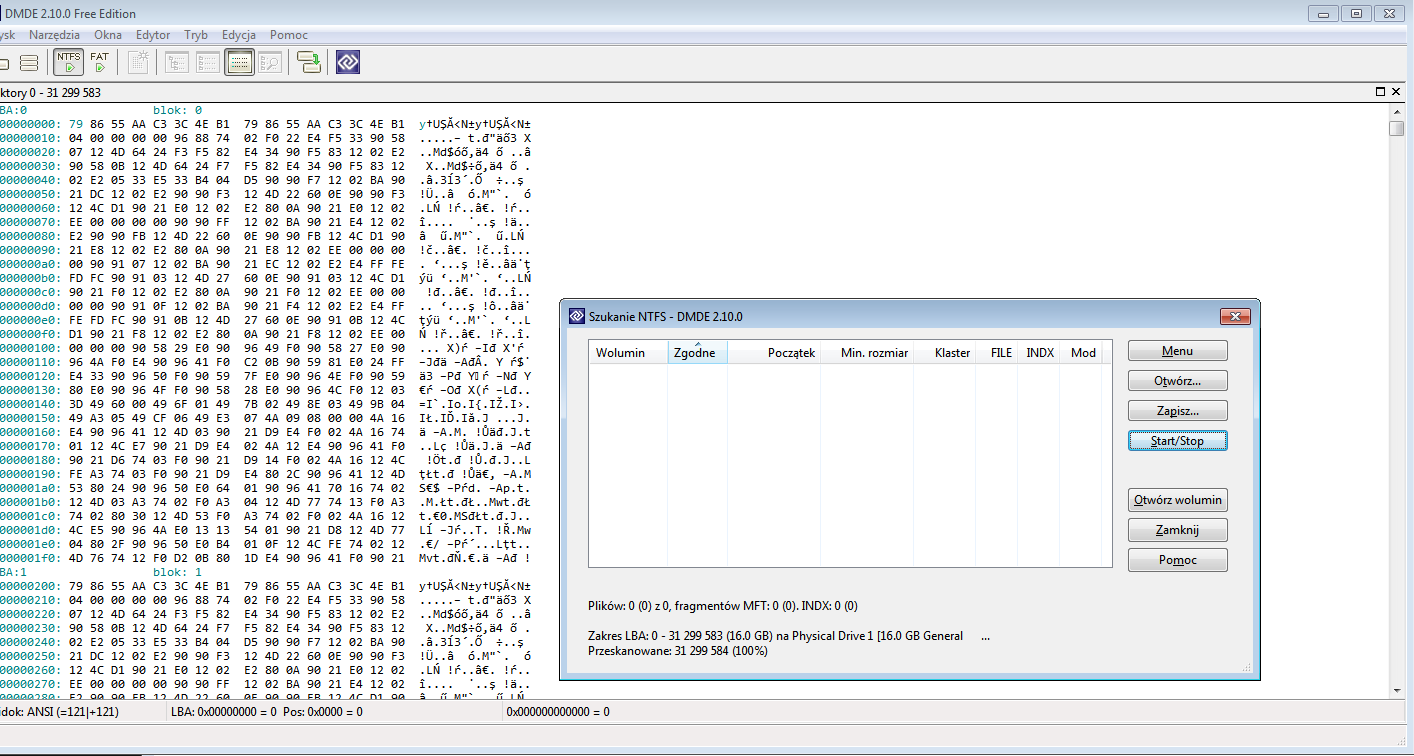1414x756 pixels.
Task: Sort by the INDX column header
Action: tap(1039, 352)
